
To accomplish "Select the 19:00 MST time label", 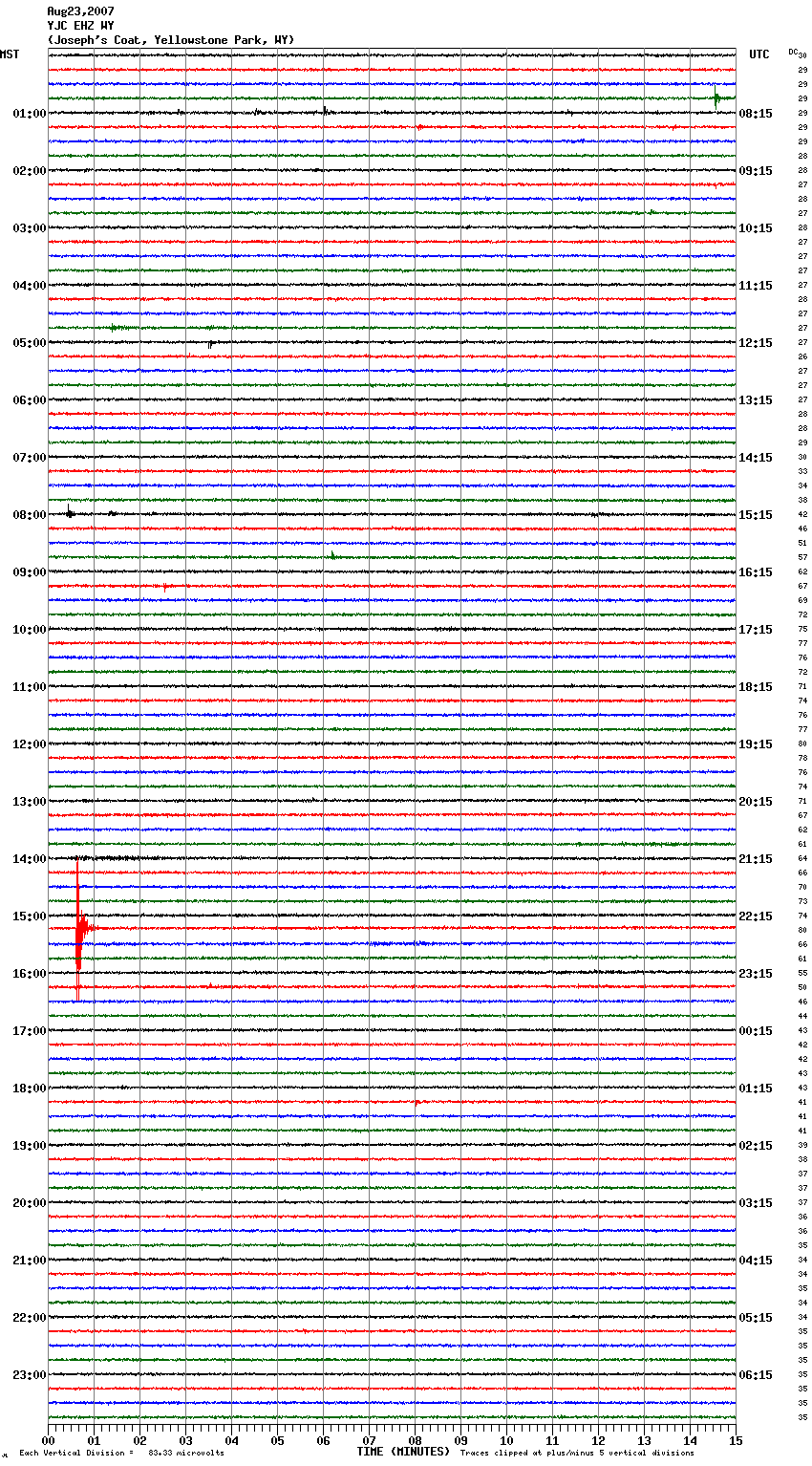I will (30, 1146).
